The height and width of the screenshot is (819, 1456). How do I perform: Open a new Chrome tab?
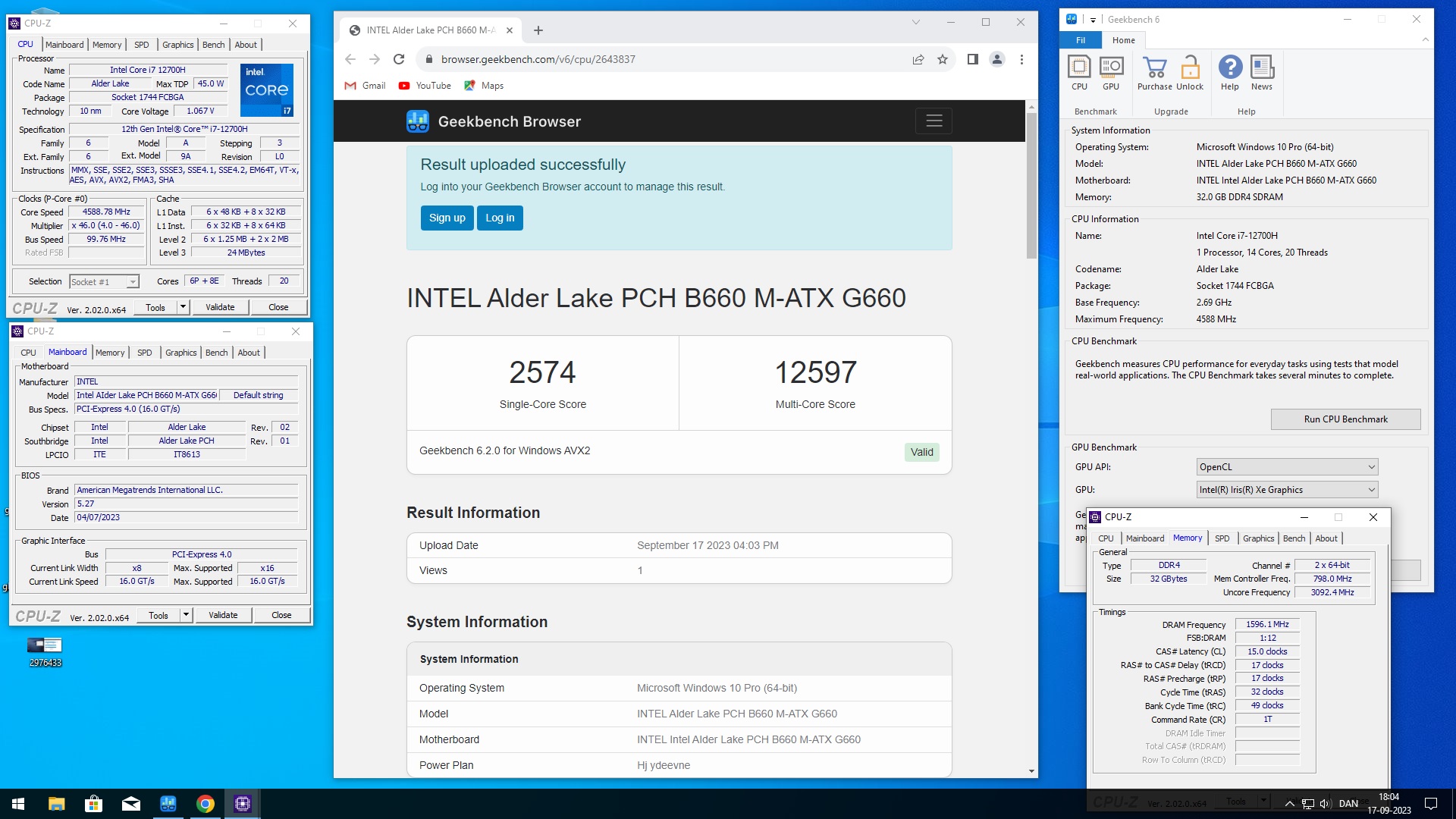tap(538, 30)
